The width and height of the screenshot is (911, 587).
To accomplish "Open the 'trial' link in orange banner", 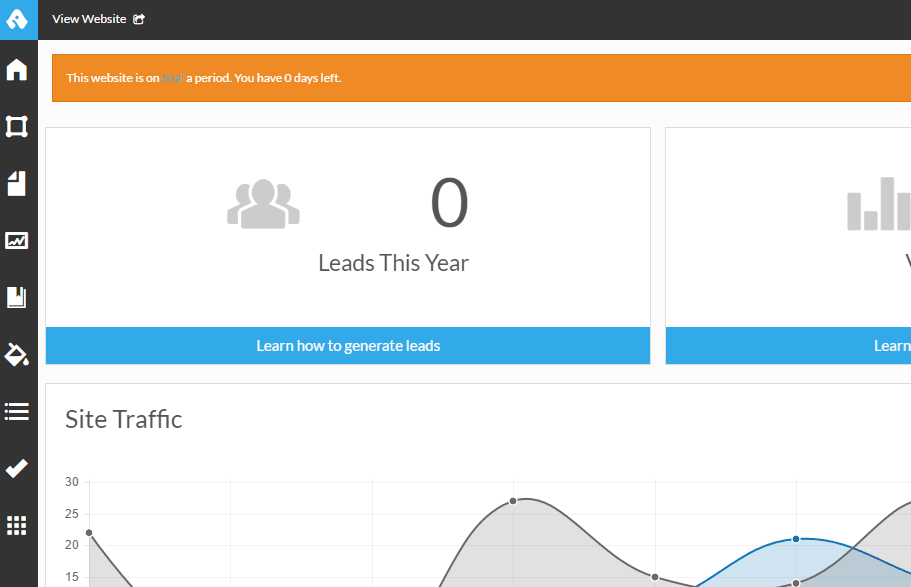I will (x=172, y=78).
